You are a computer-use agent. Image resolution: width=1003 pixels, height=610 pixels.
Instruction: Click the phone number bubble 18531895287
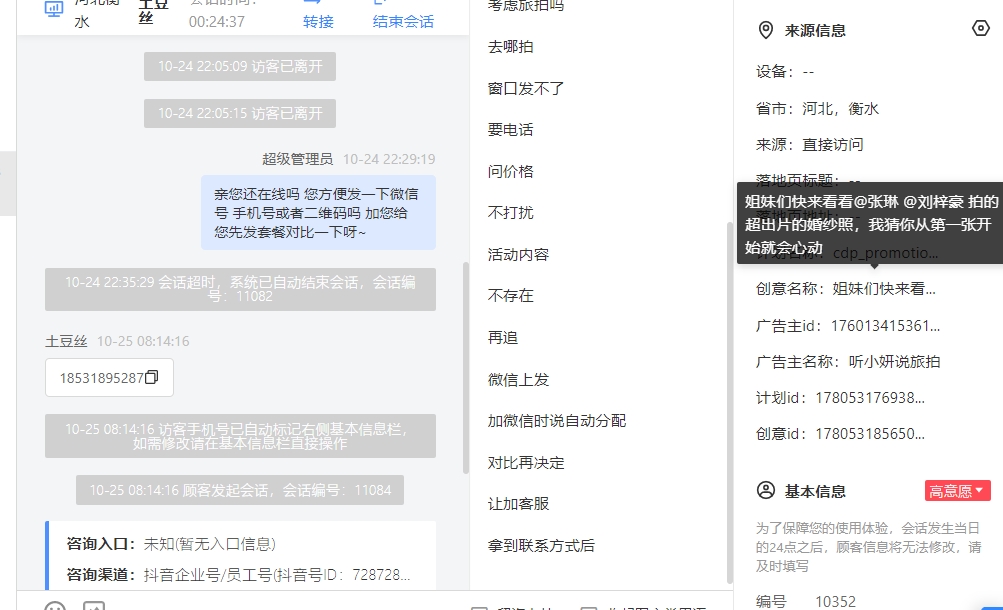(x=109, y=377)
